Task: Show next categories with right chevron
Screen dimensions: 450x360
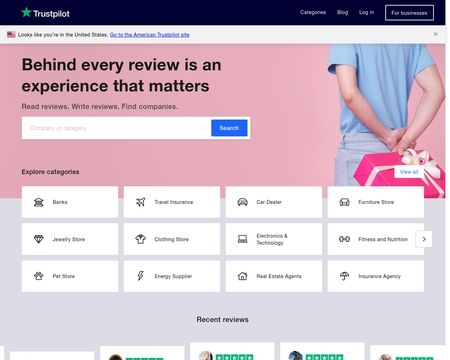Action: click(x=424, y=239)
